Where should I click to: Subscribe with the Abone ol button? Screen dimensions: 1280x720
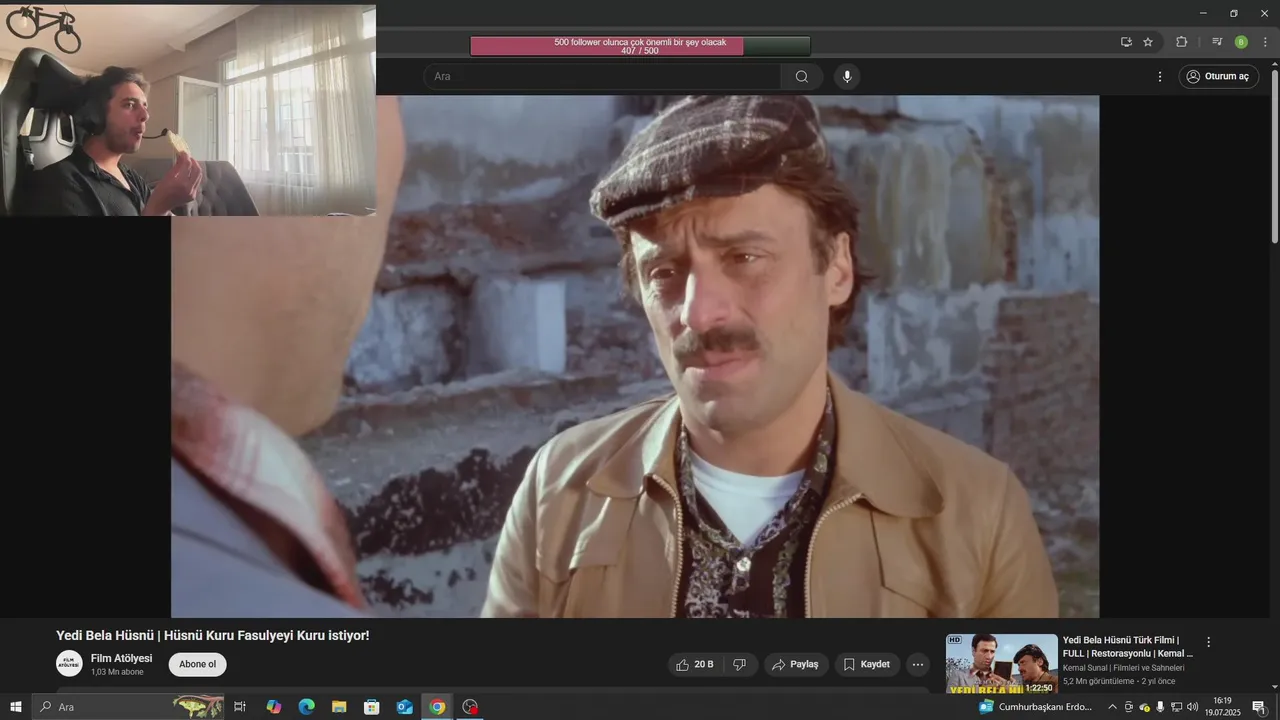[x=197, y=665]
